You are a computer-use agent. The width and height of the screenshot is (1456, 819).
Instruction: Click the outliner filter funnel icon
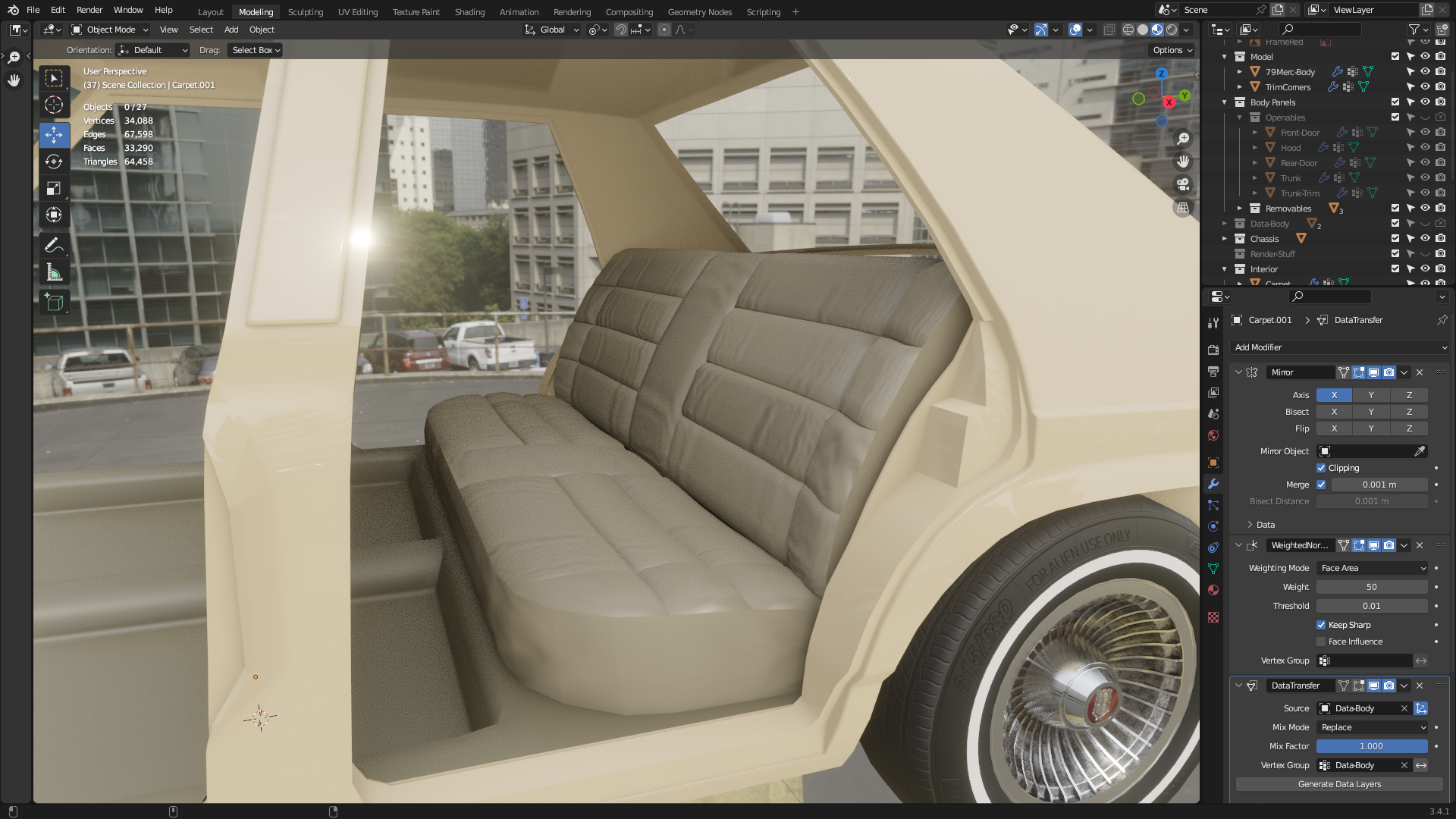tap(1414, 30)
